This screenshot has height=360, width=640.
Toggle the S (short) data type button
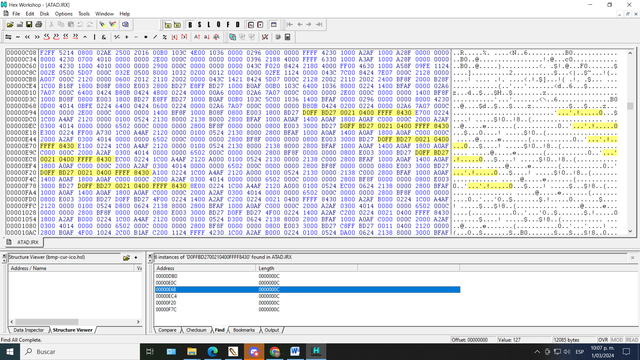coord(199,24)
